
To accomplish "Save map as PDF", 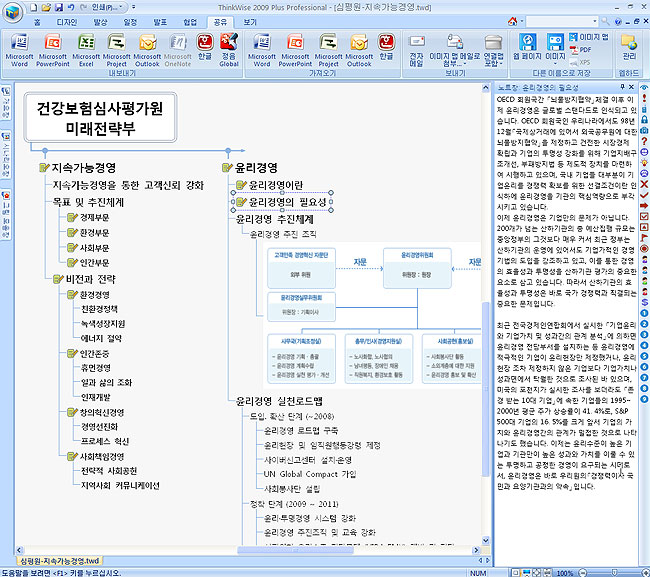I will coord(580,50).
